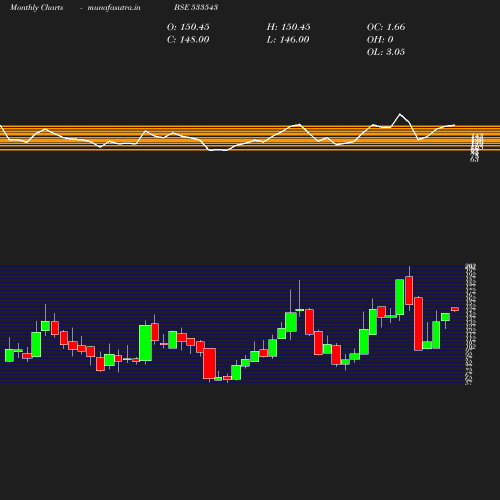Select the "BSE 533543" symbol text
This screenshot has width=500, height=500.
point(196,7)
